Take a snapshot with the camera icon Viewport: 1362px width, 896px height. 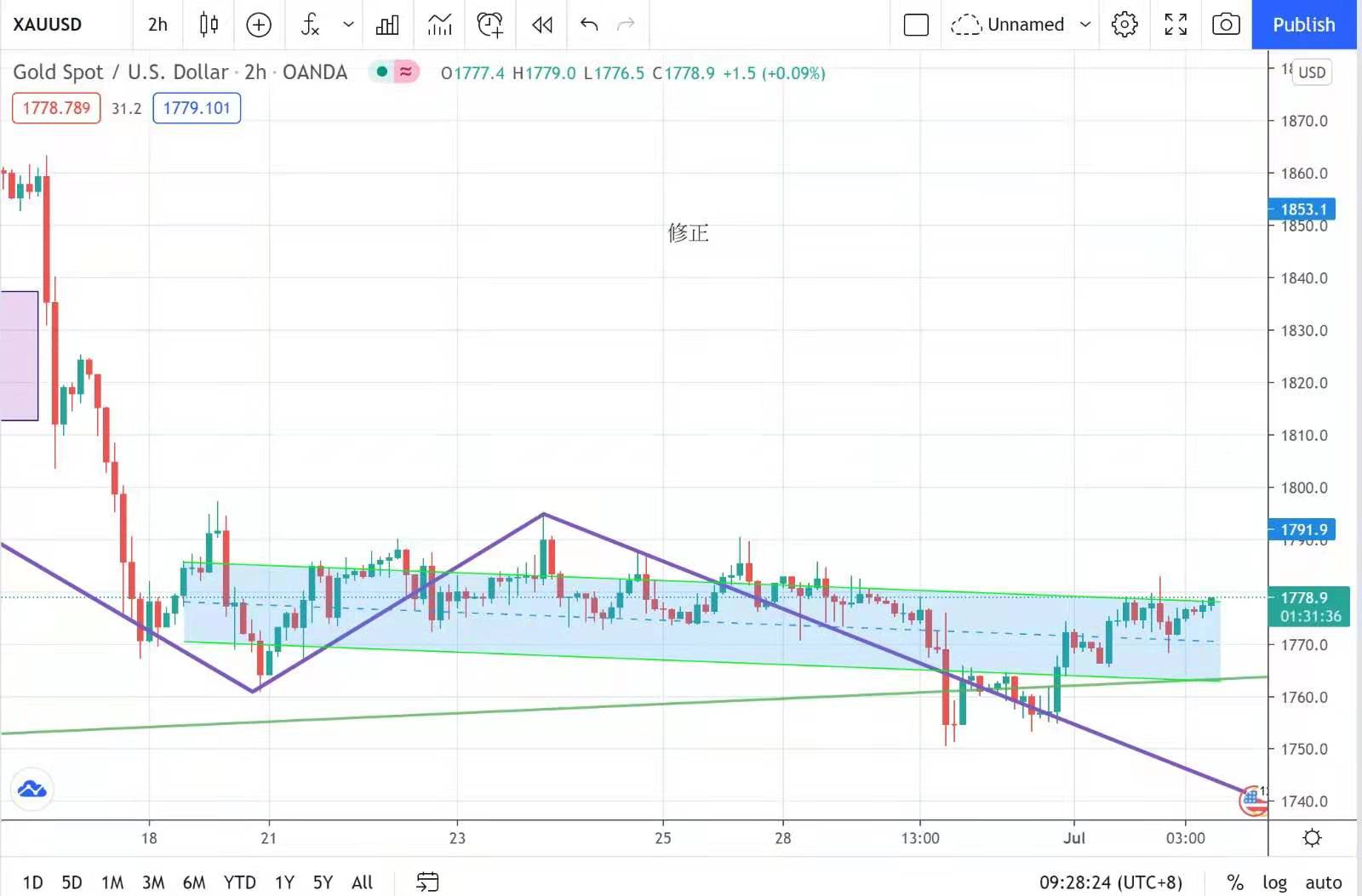pos(1226,25)
